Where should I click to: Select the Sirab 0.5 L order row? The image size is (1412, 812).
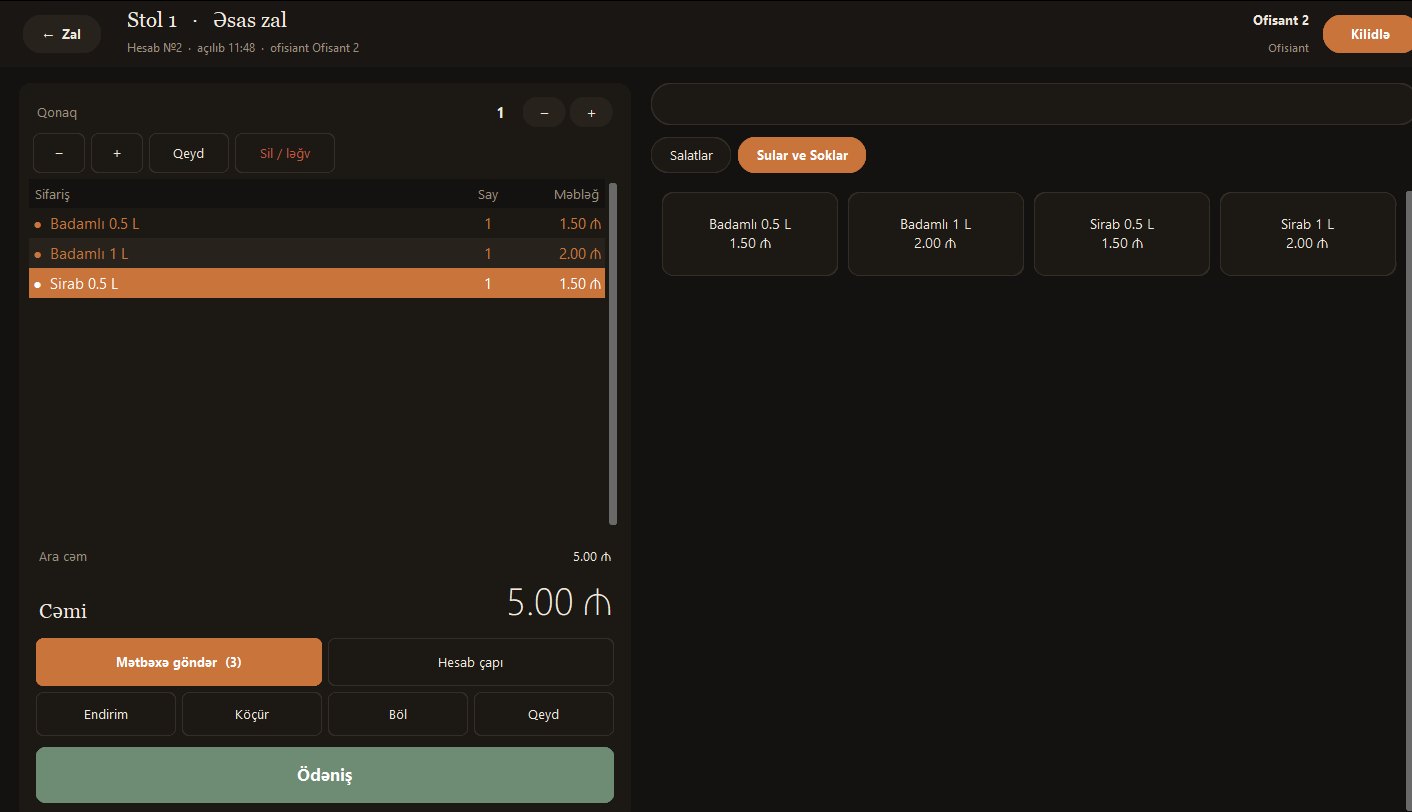tap(317, 283)
